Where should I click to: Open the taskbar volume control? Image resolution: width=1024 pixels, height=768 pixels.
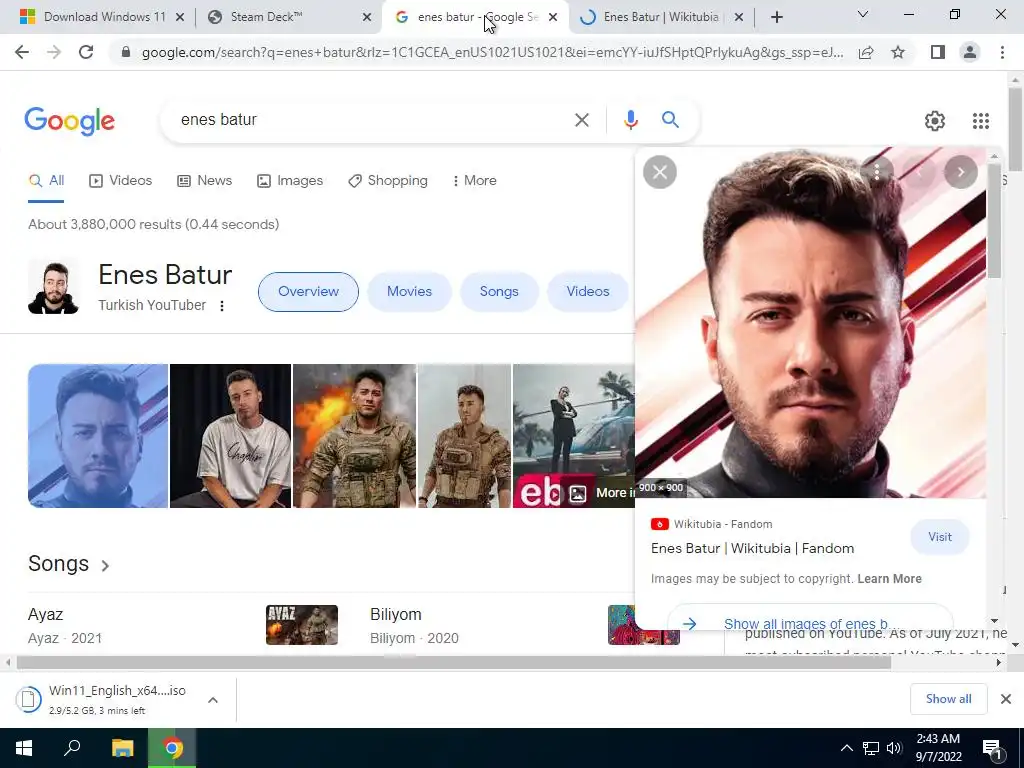[894, 748]
